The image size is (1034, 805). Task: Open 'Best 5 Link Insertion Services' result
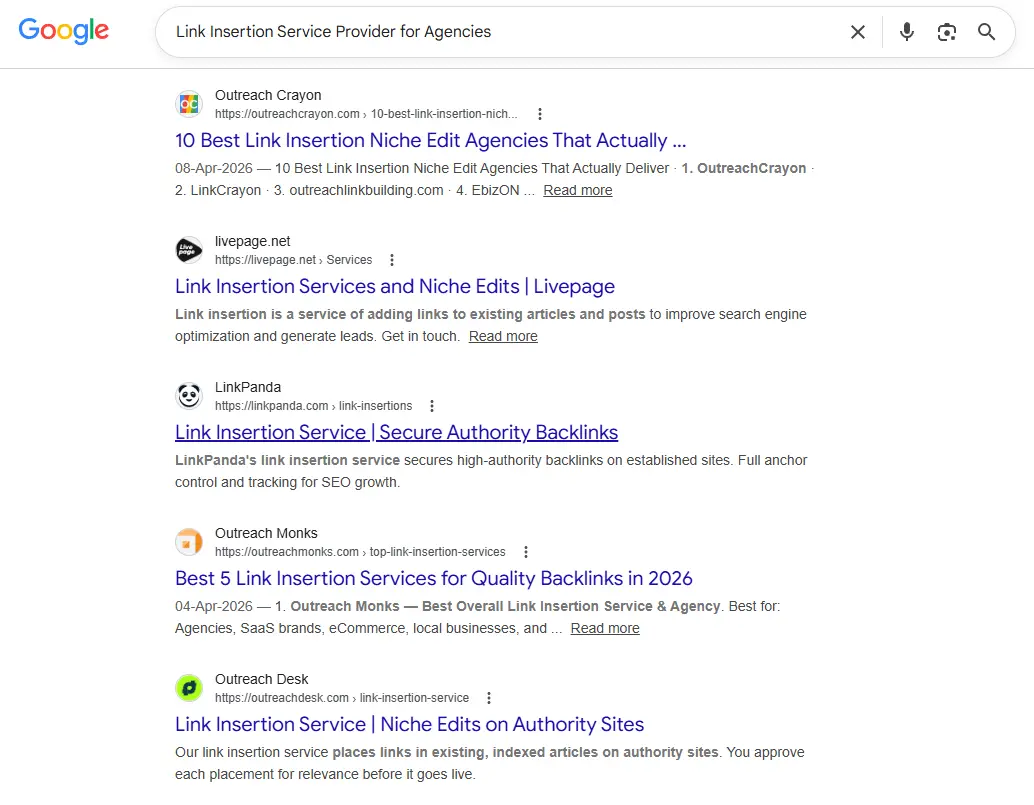433,578
